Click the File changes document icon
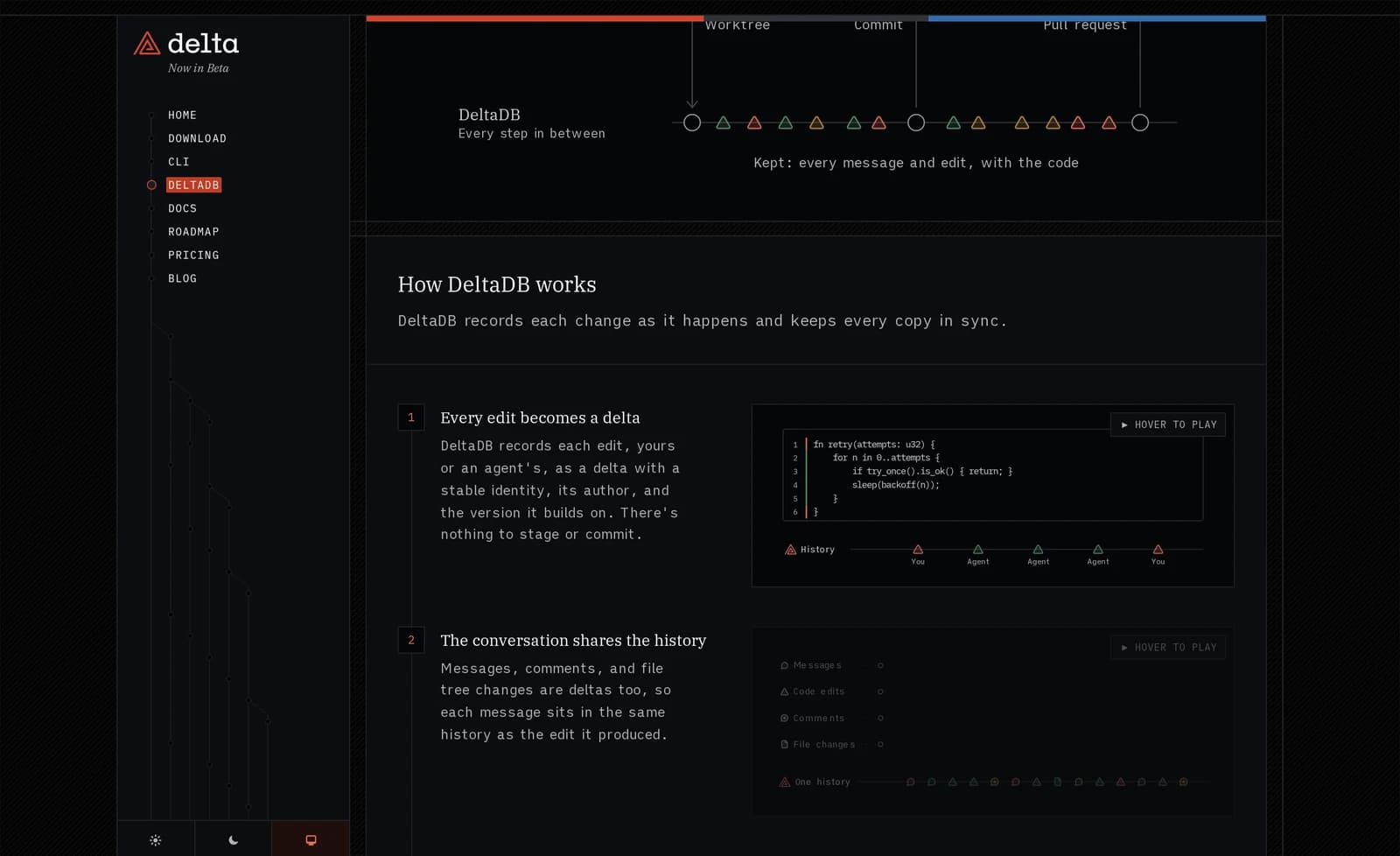This screenshot has height=856, width=1400. (x=784, y=744)
